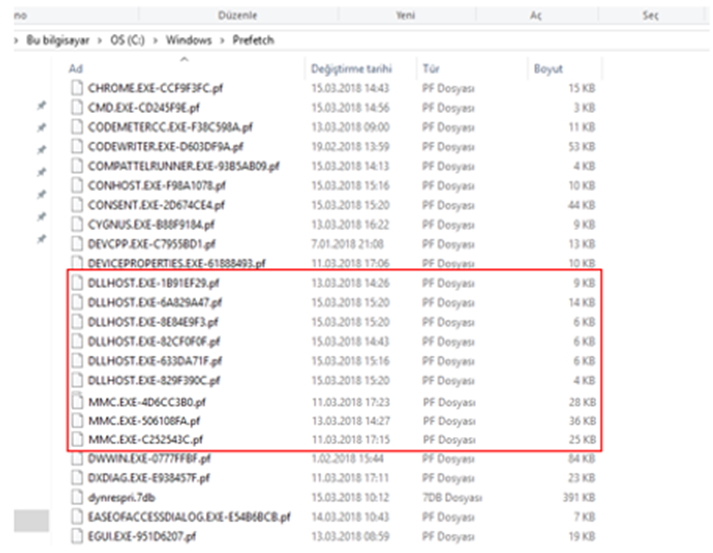Click file icon of MMC.EXE-506108FA.pf
Viewport: 713px width, 553px height.
[x=78, y=421]
